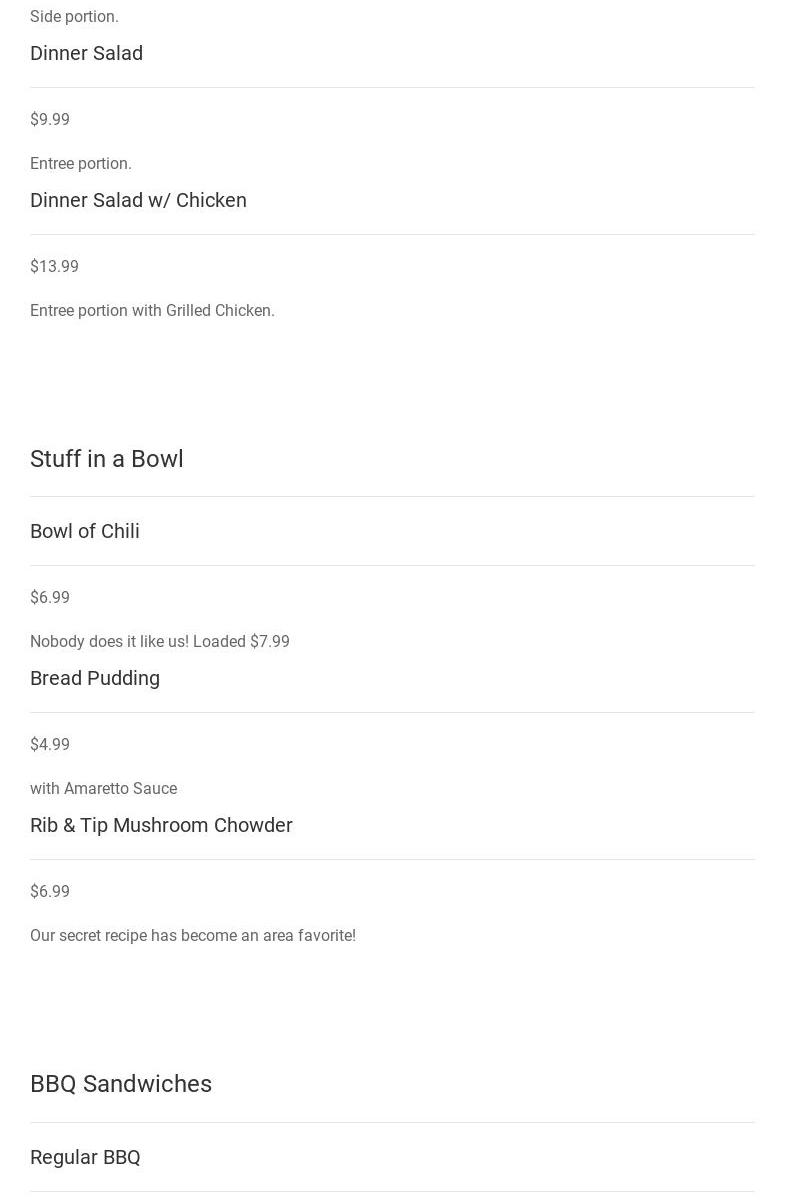Click 'Our secret recipe' chowder description
785x1203 pixels.
coord(193,935)
